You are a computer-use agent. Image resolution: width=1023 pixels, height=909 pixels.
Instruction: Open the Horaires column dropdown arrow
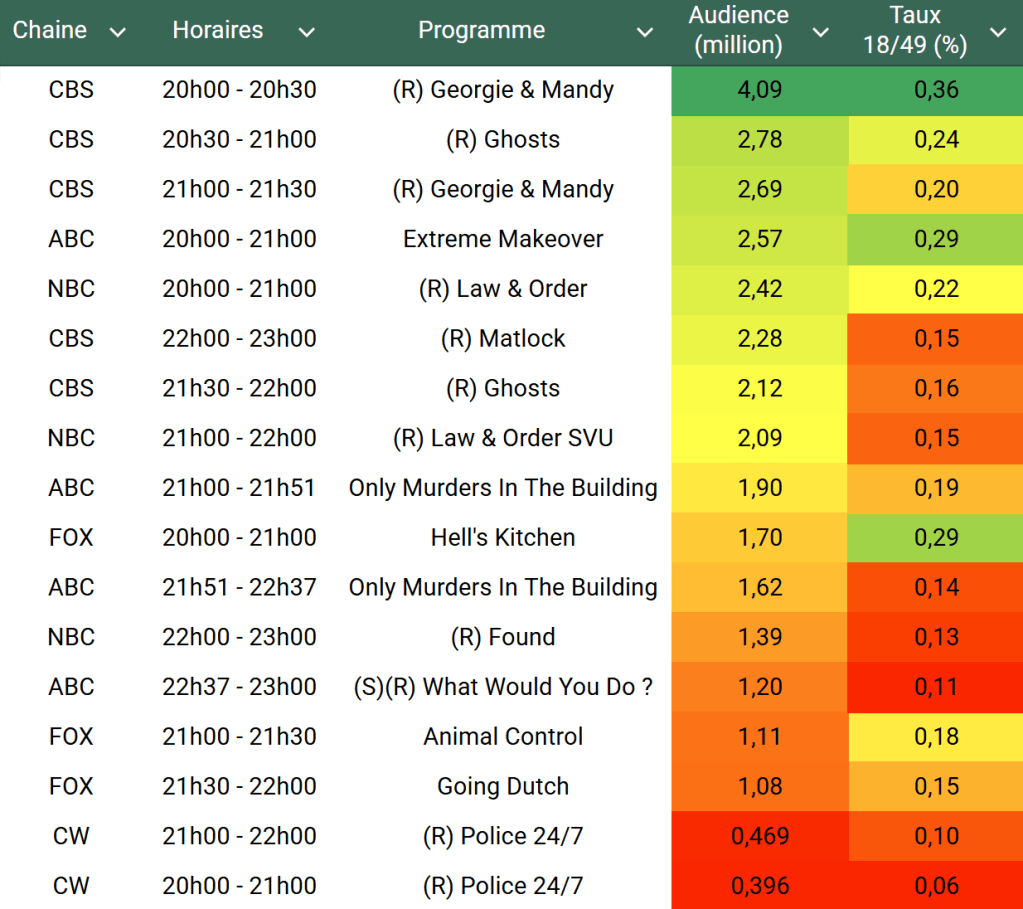click(x=306, y=32)
